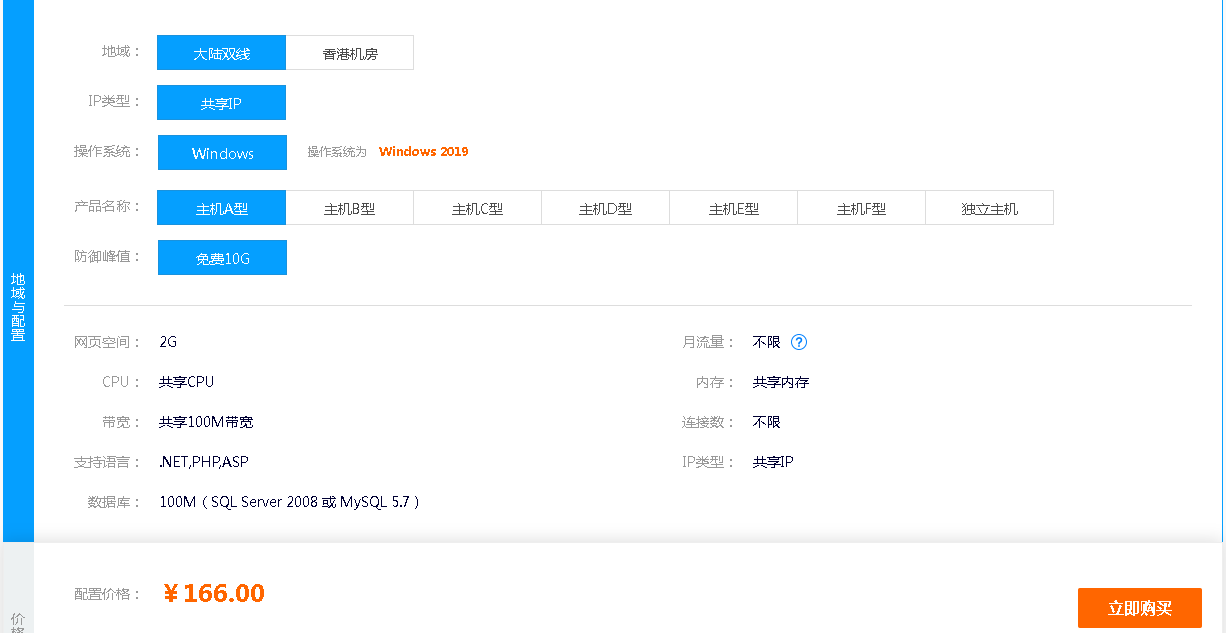Select the 主机D型 product
The height and width of the screenshot is (633, 1226).
(605, 208)
